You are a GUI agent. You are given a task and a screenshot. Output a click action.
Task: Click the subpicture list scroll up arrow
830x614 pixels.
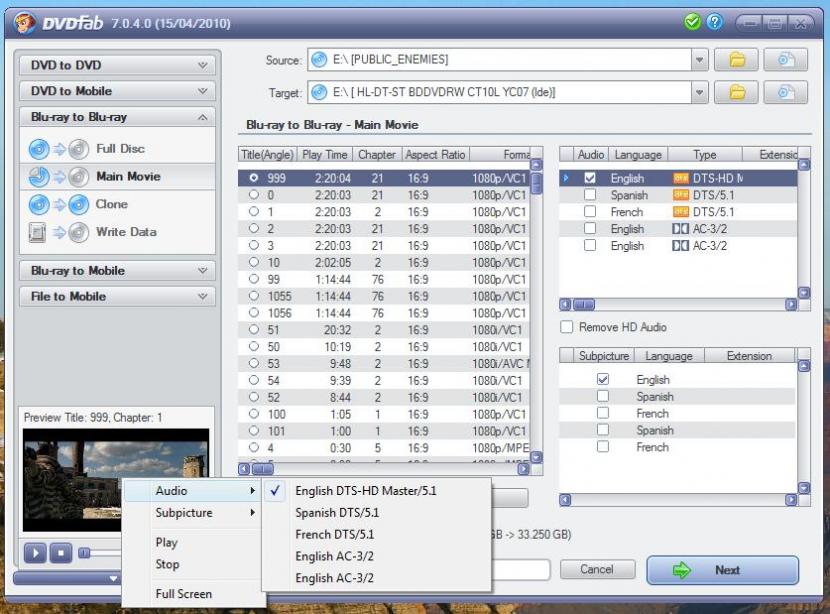804,366
